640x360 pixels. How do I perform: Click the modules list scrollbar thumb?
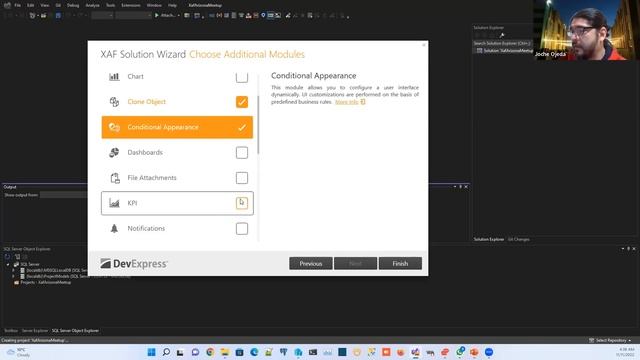pyautogui.click(x=258, y=125)
